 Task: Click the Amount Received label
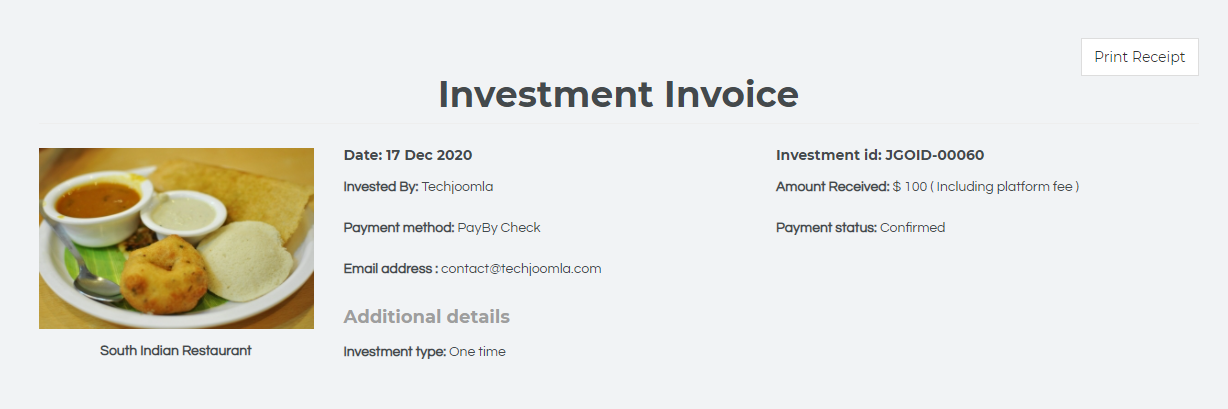tap(832, 186)
